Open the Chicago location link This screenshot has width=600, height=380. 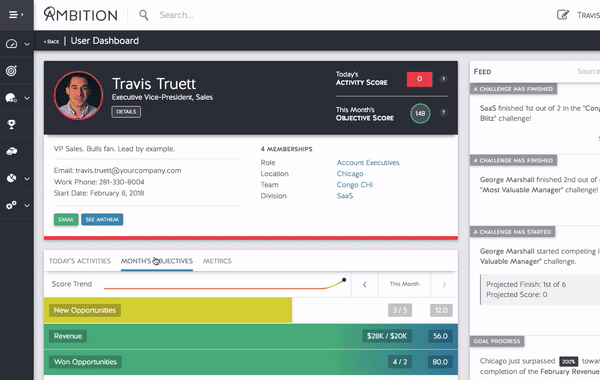[x=350, y=174]
